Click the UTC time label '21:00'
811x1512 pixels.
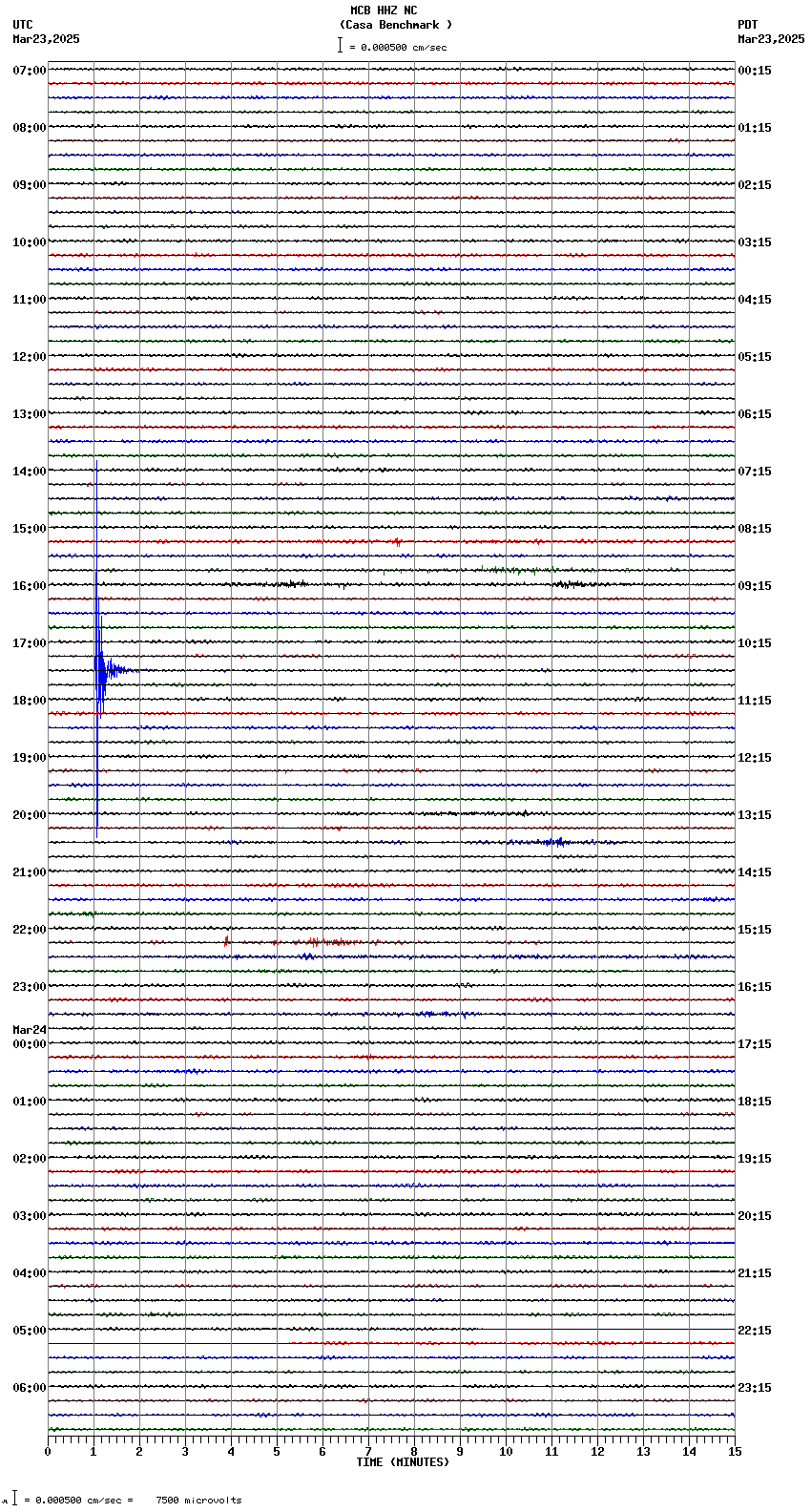(x=30, y=872)
